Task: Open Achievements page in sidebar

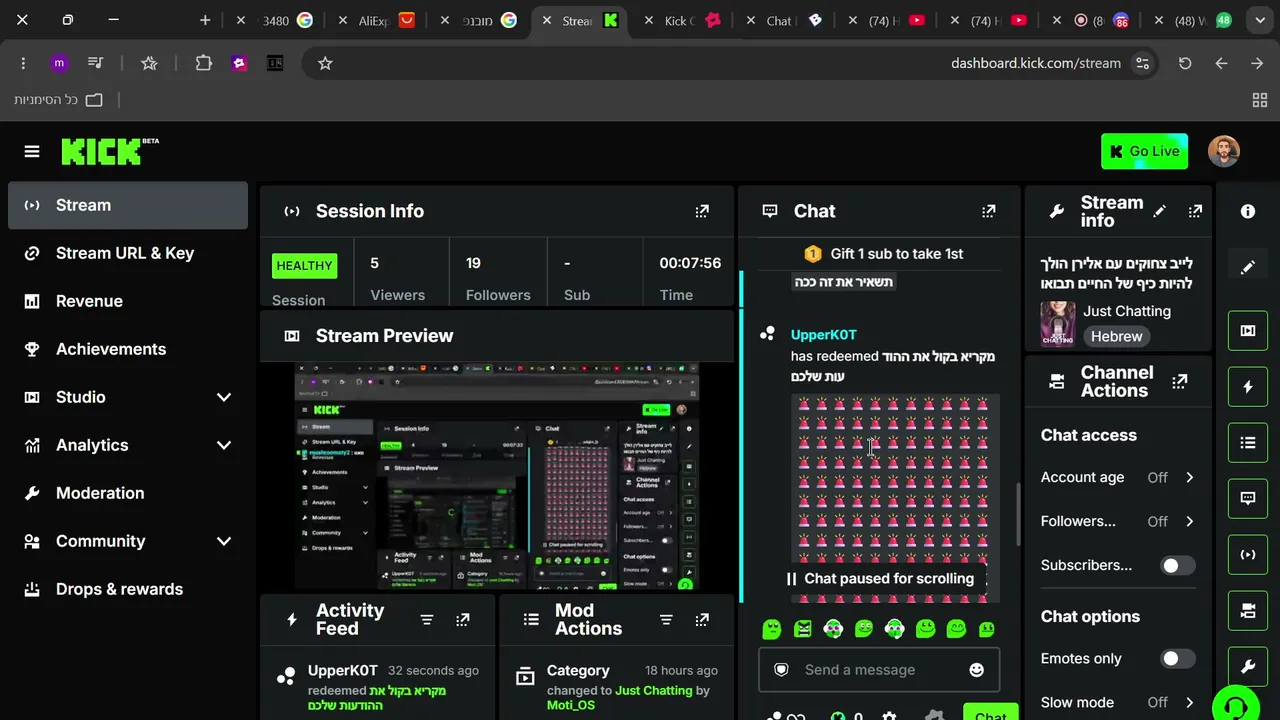Action: [x=128, y=349]
